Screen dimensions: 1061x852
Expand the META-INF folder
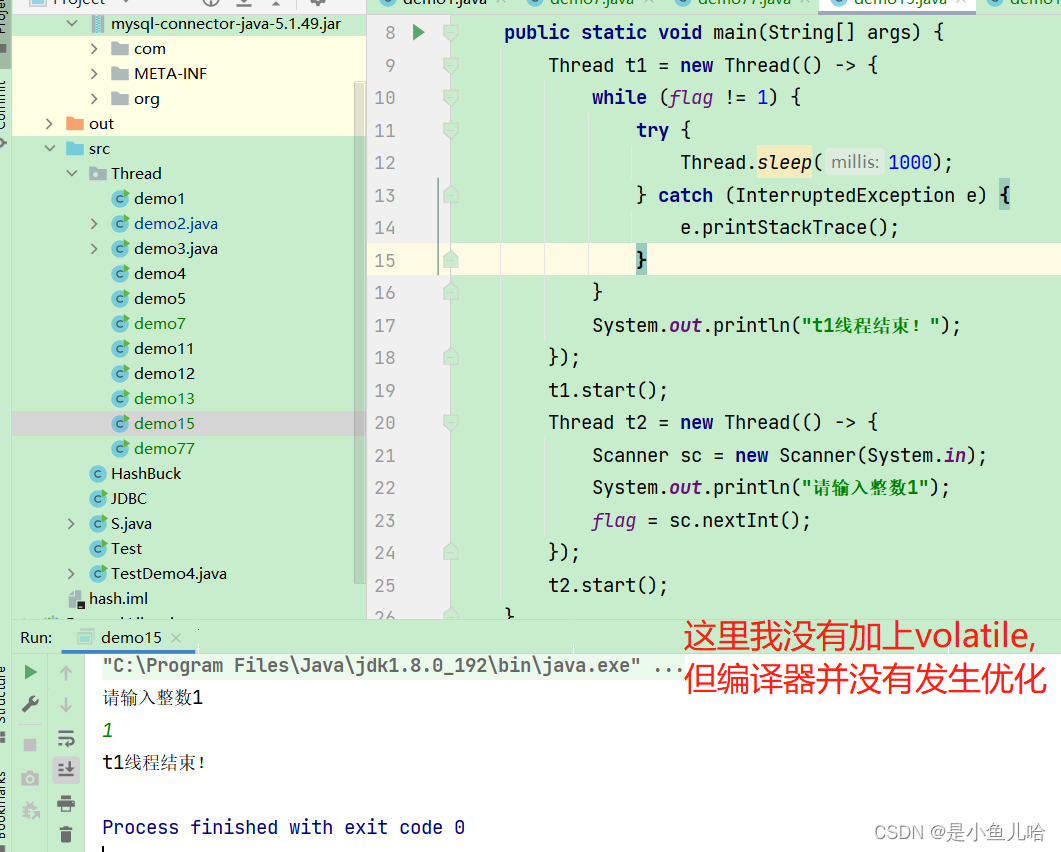94,73
